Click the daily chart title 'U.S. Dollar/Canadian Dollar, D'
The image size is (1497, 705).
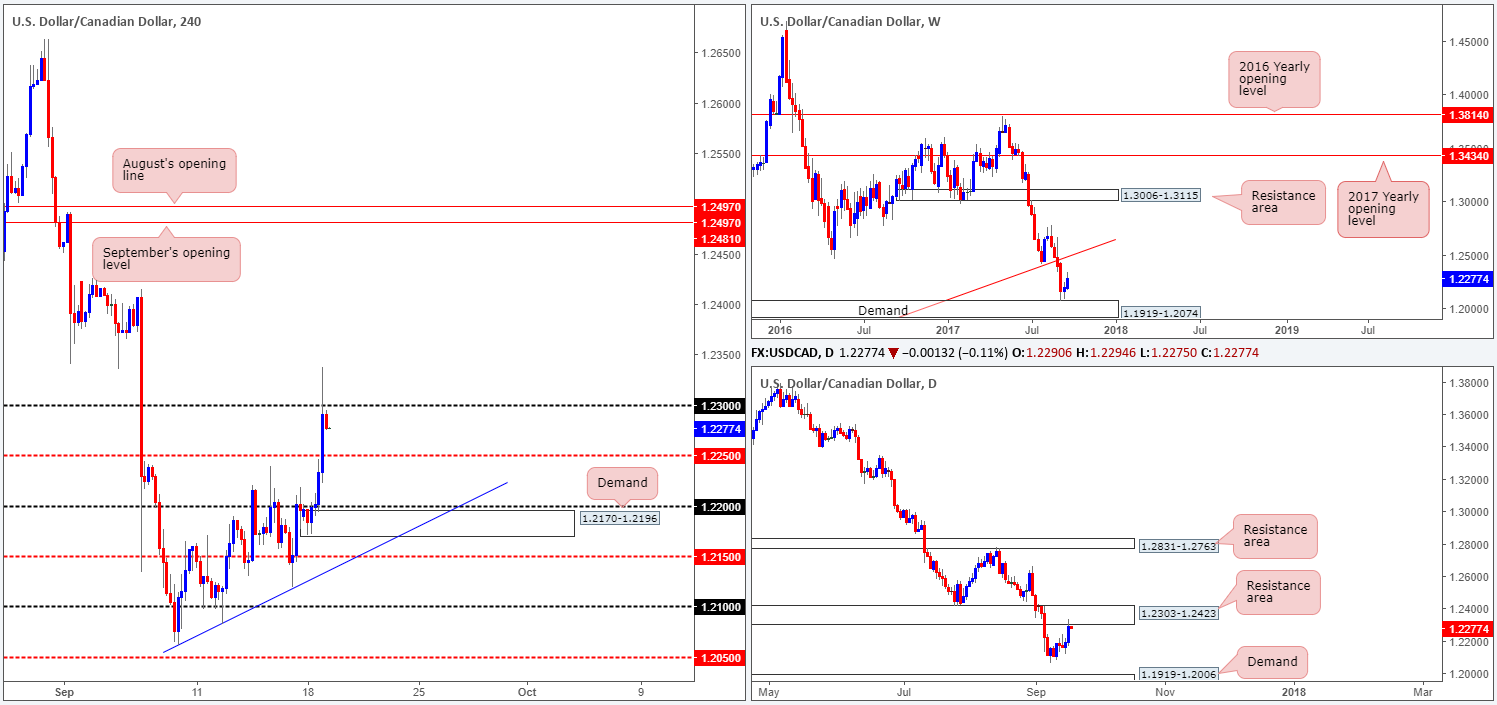point(848,383)
